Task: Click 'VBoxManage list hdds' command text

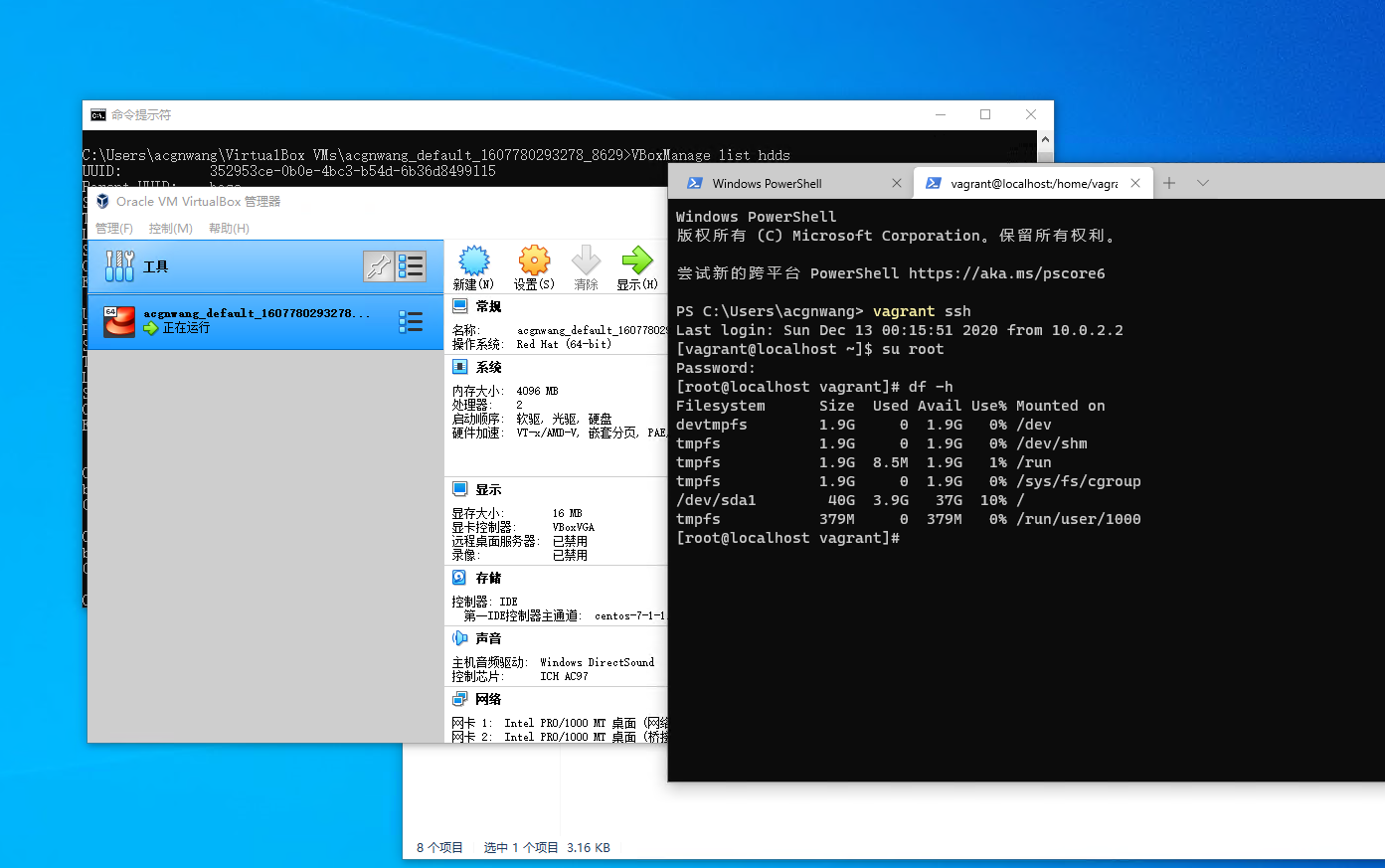Action: click(x=711, y=155)
